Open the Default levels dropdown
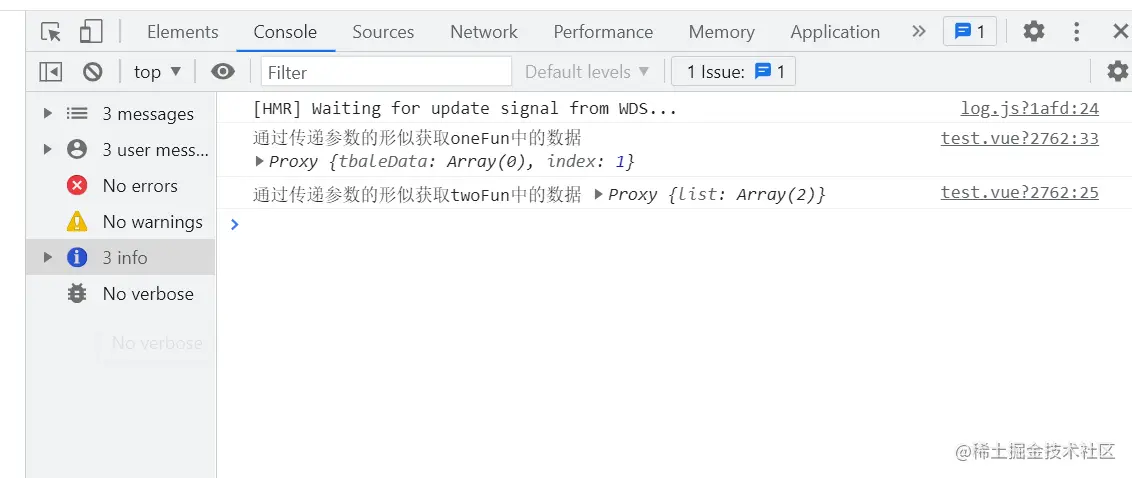The height and width of the screenshot is (478, 1132). pyautogui.click(x=587, y=72)
